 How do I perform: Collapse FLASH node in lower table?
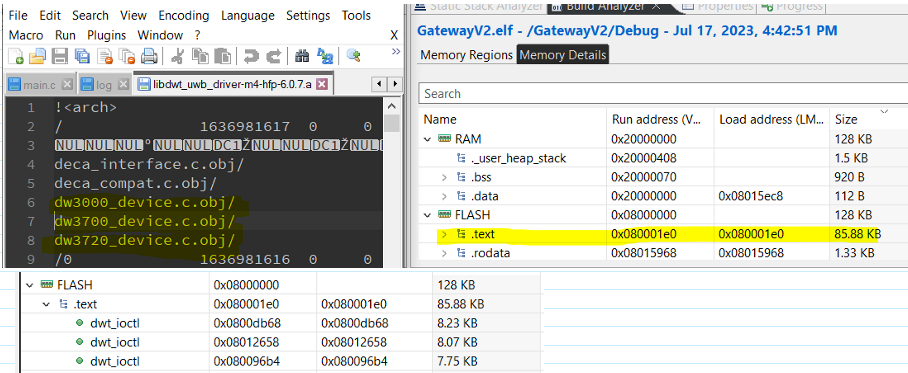pyautogui.click(x=30, y=285)
